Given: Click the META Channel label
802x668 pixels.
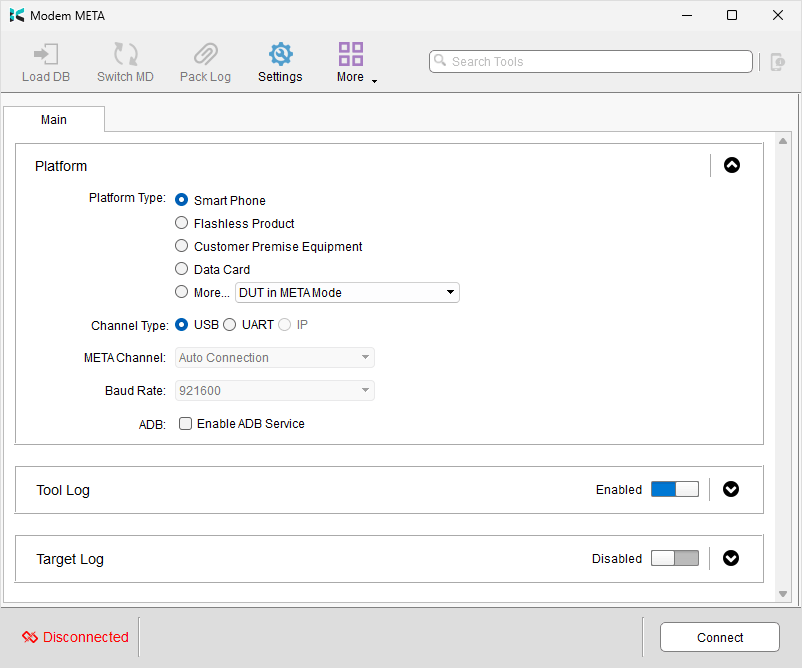Looking at the screenshot, I should [x=125, y=358].
